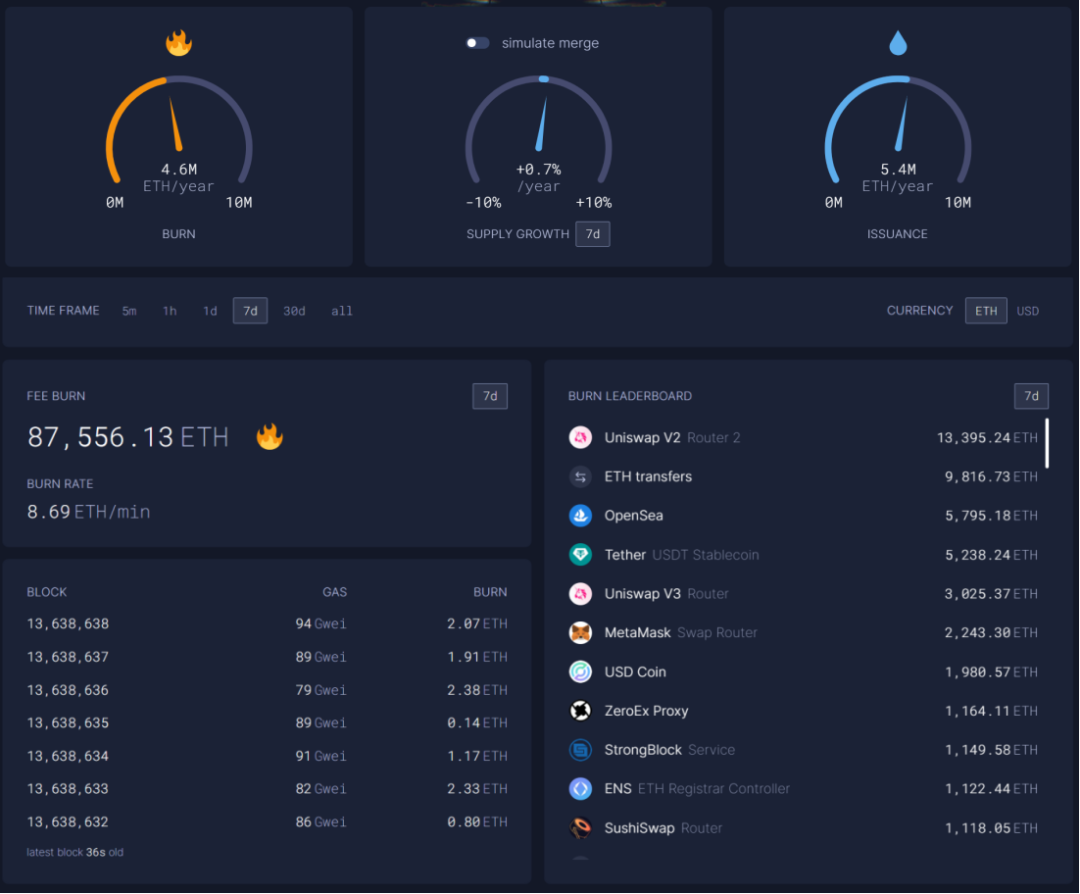Click the BLOCK column header
1080x894 pixels.
[47, 592]
